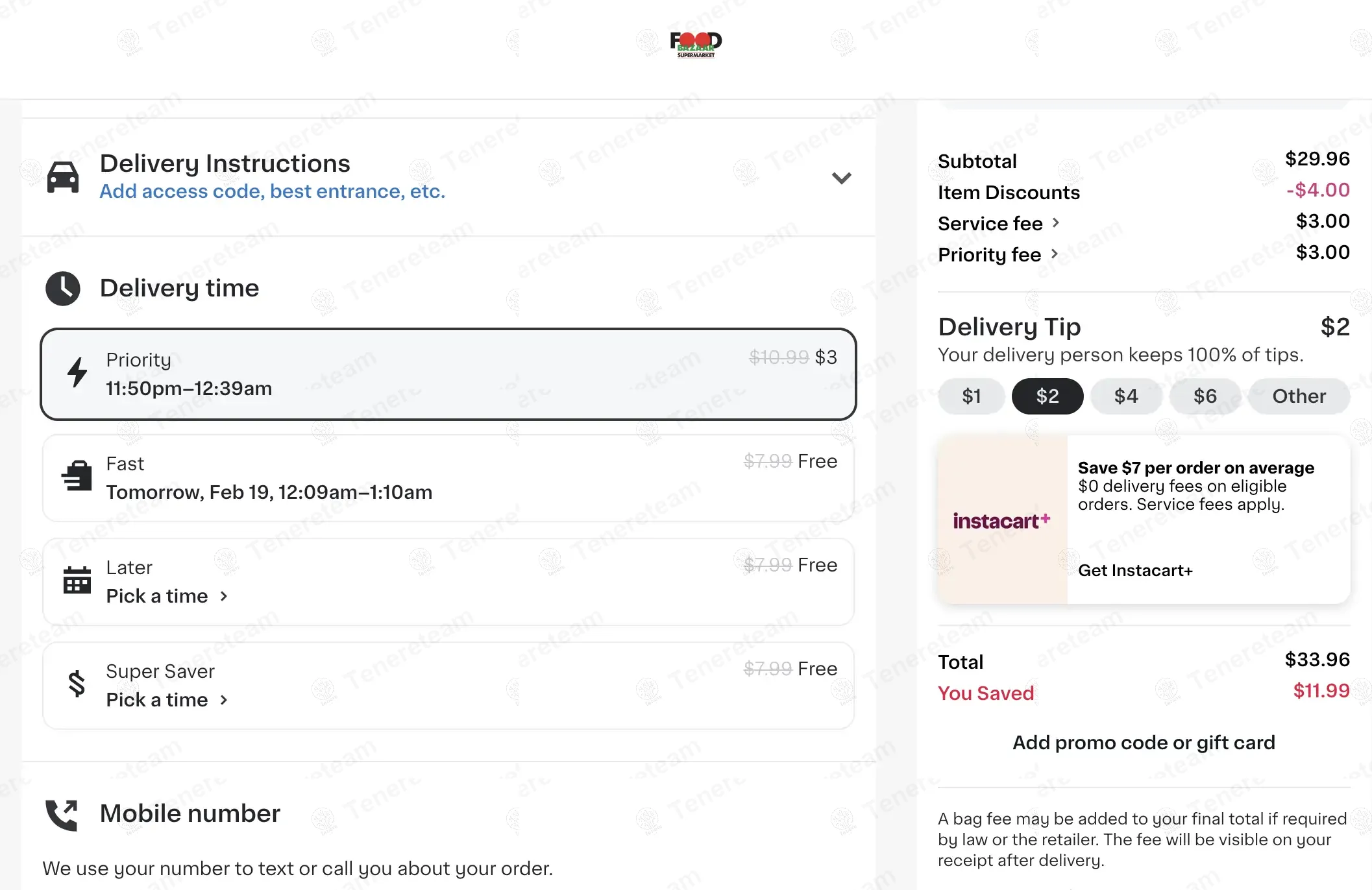The height and width of the screenshot is (890, 1372).
Task: Show Priority fee details
Action: (x=998, y=255)
